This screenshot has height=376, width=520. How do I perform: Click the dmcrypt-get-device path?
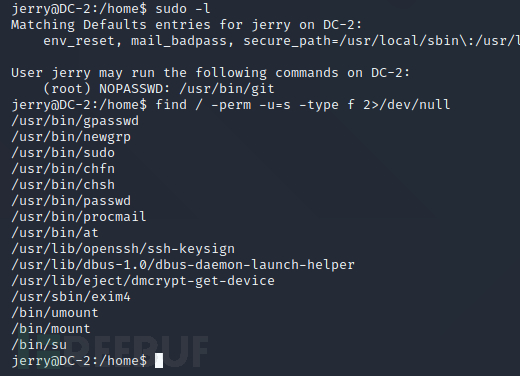click(x=143, y=281)
